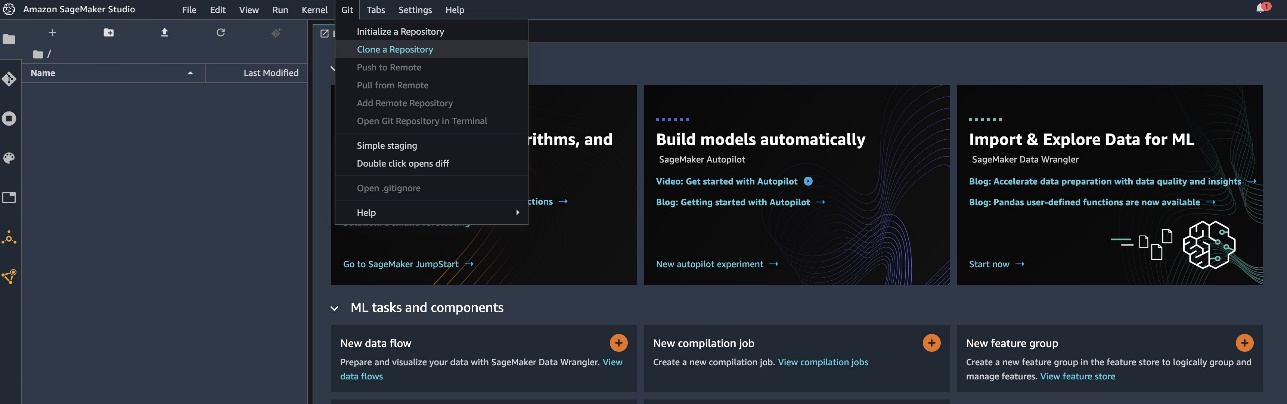Select Add Remote Repository
Viewport: 1287px width, 404px height.
(431, 103)
